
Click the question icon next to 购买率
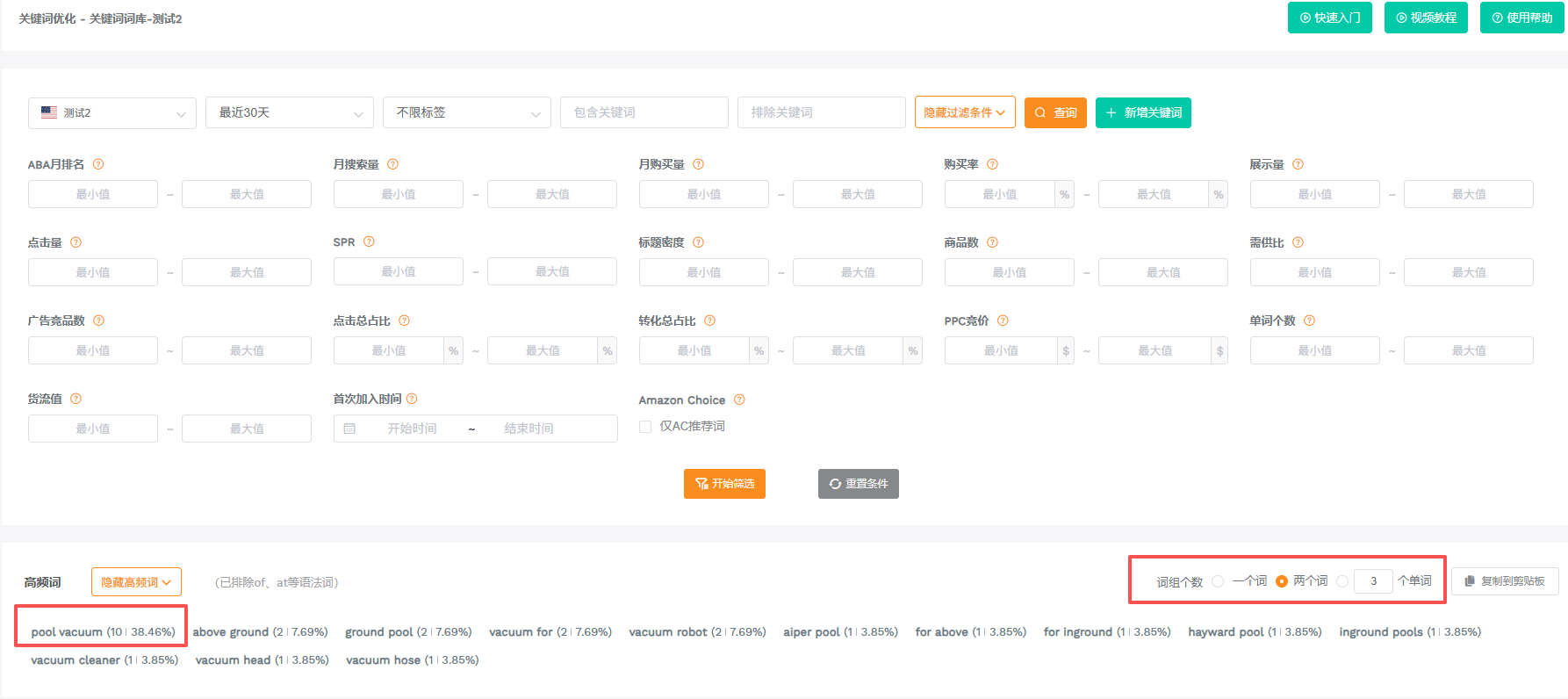992,164
